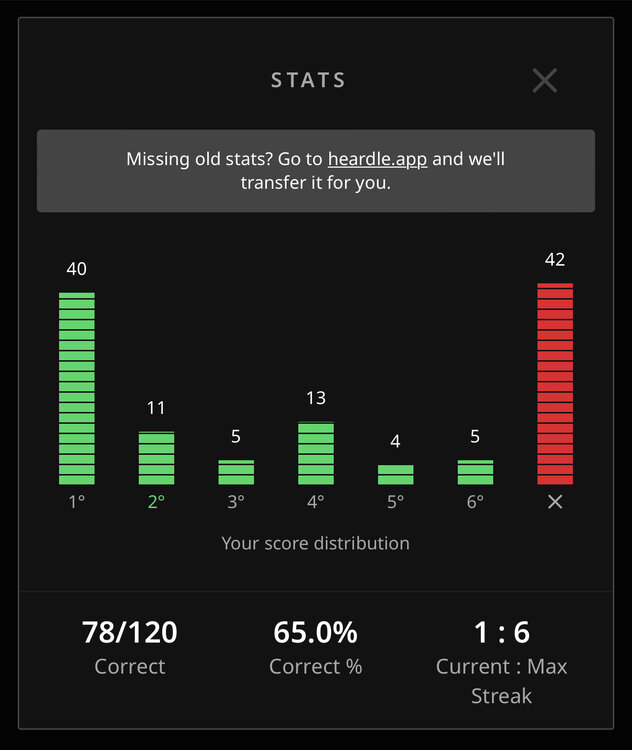The width and height of the screenshot is (632, 750).
Task: Click the Current : Max Streak label
Action: click(501, 681)
